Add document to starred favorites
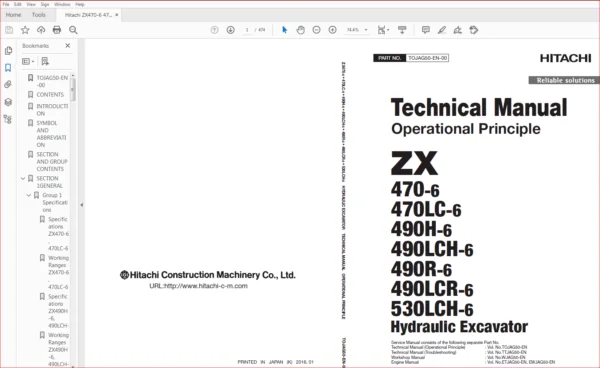 click(x=25, y=30)
